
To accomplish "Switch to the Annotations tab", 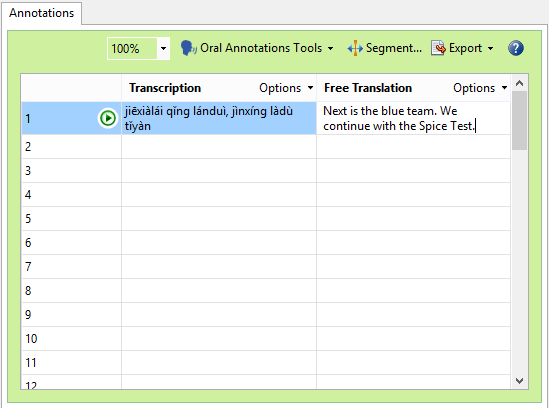I will pos(41,13).
